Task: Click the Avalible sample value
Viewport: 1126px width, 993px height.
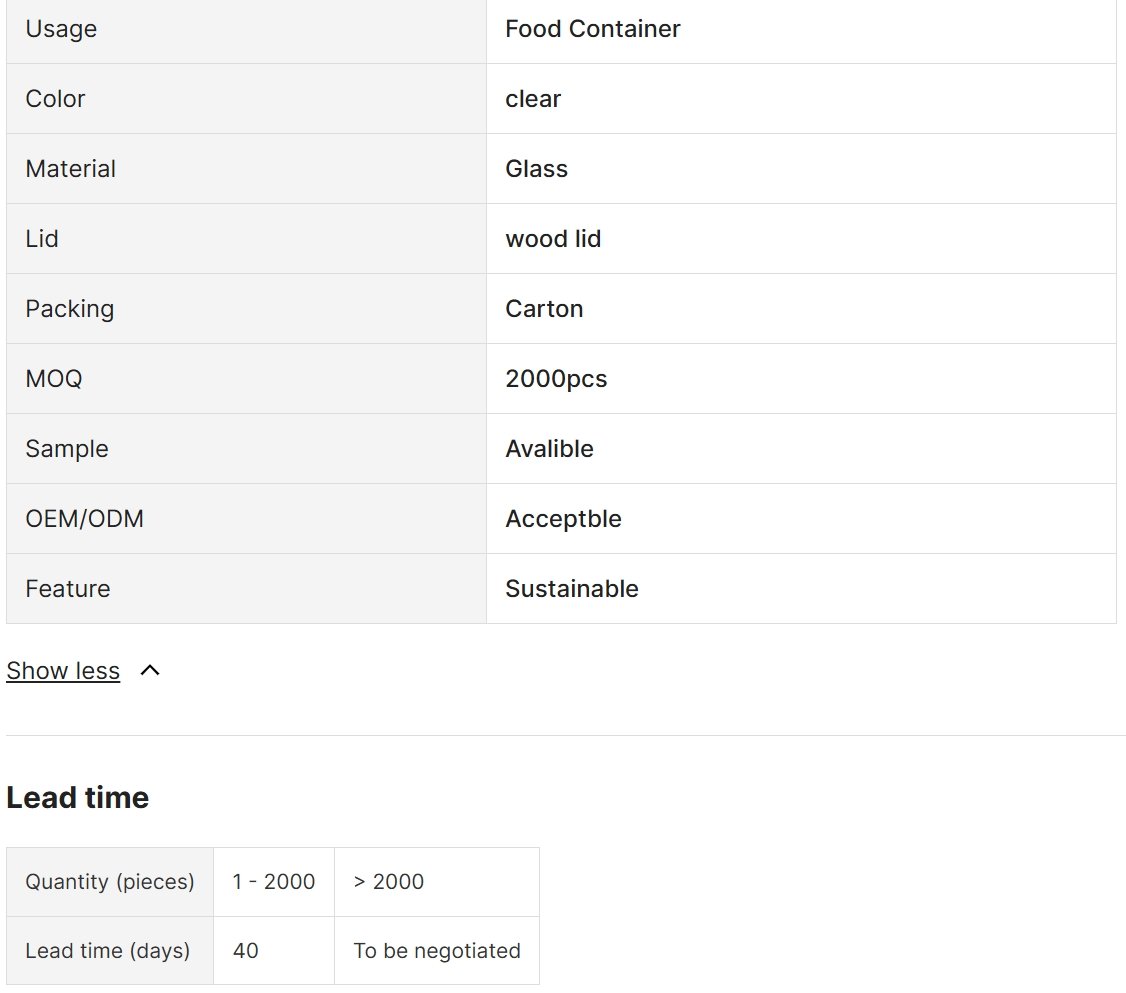Action: tap(549, 449)
